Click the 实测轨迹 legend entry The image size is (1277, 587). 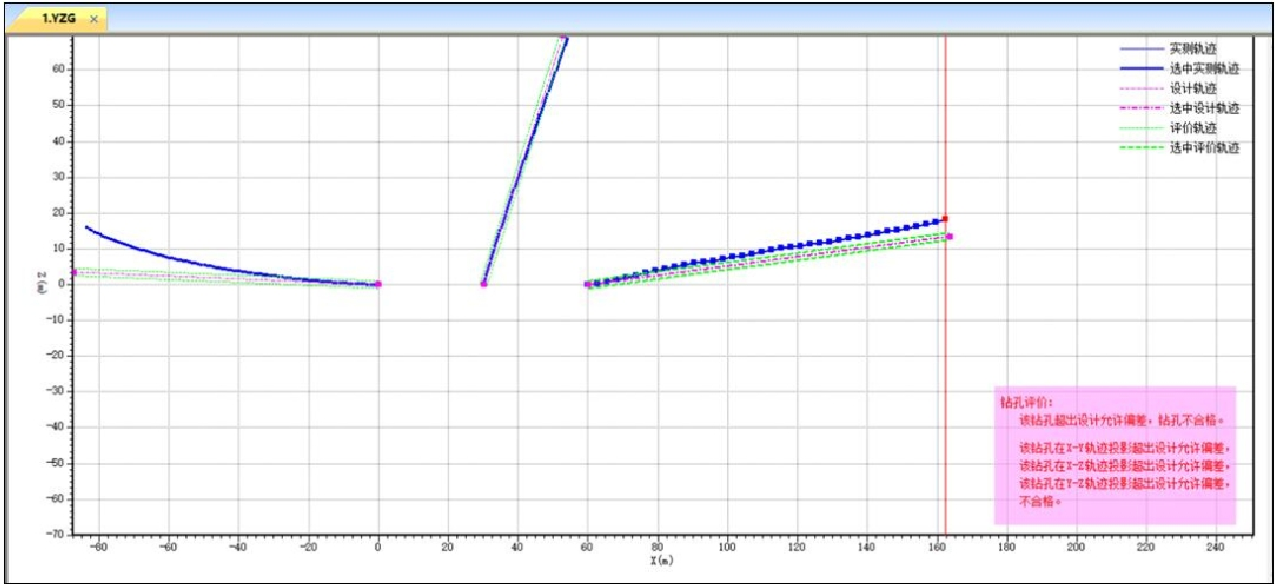(x=1191, y=48)
